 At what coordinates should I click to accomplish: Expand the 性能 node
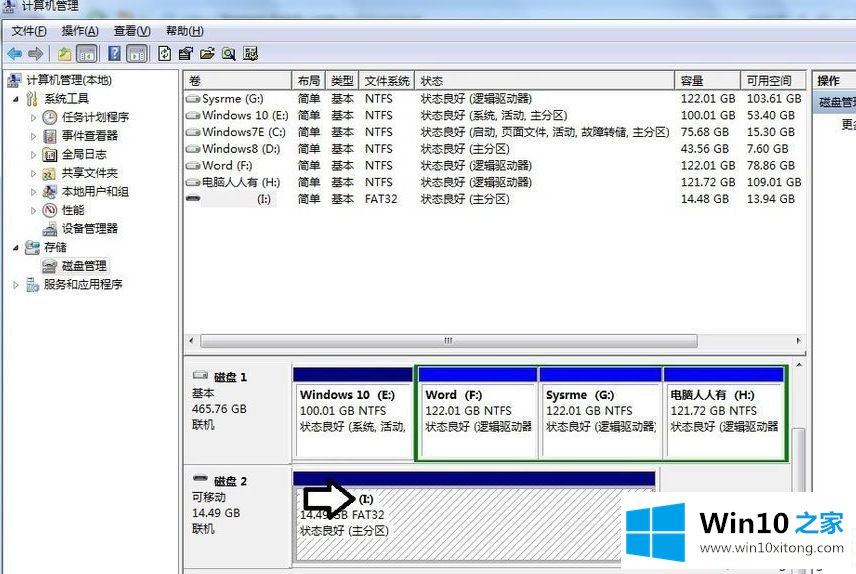(33, 210)
